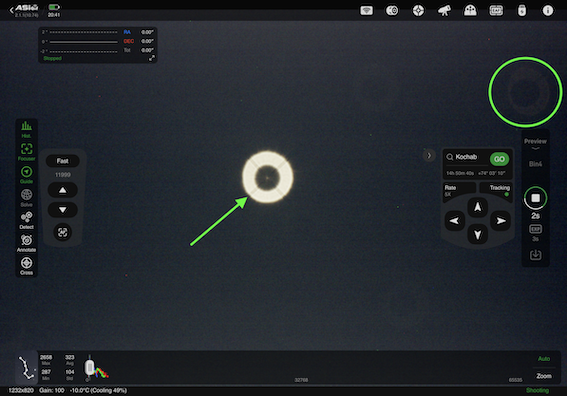Slew mount west with the left arrow

click(455, 221)
